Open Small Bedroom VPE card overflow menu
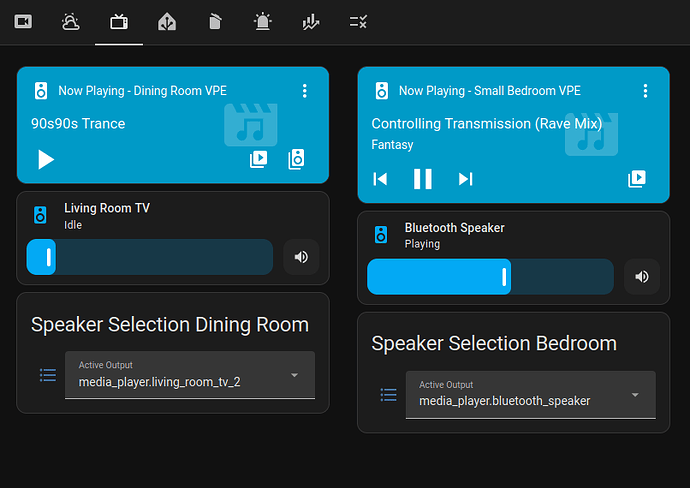690x488 pixels. (645, 91)
